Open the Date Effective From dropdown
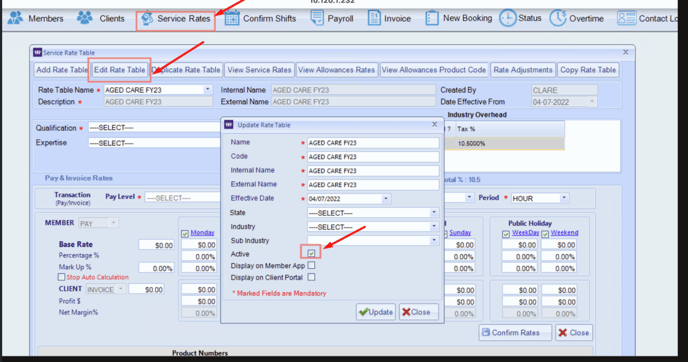The width and height of the screenshot is (688, 362). click(592, 102)
